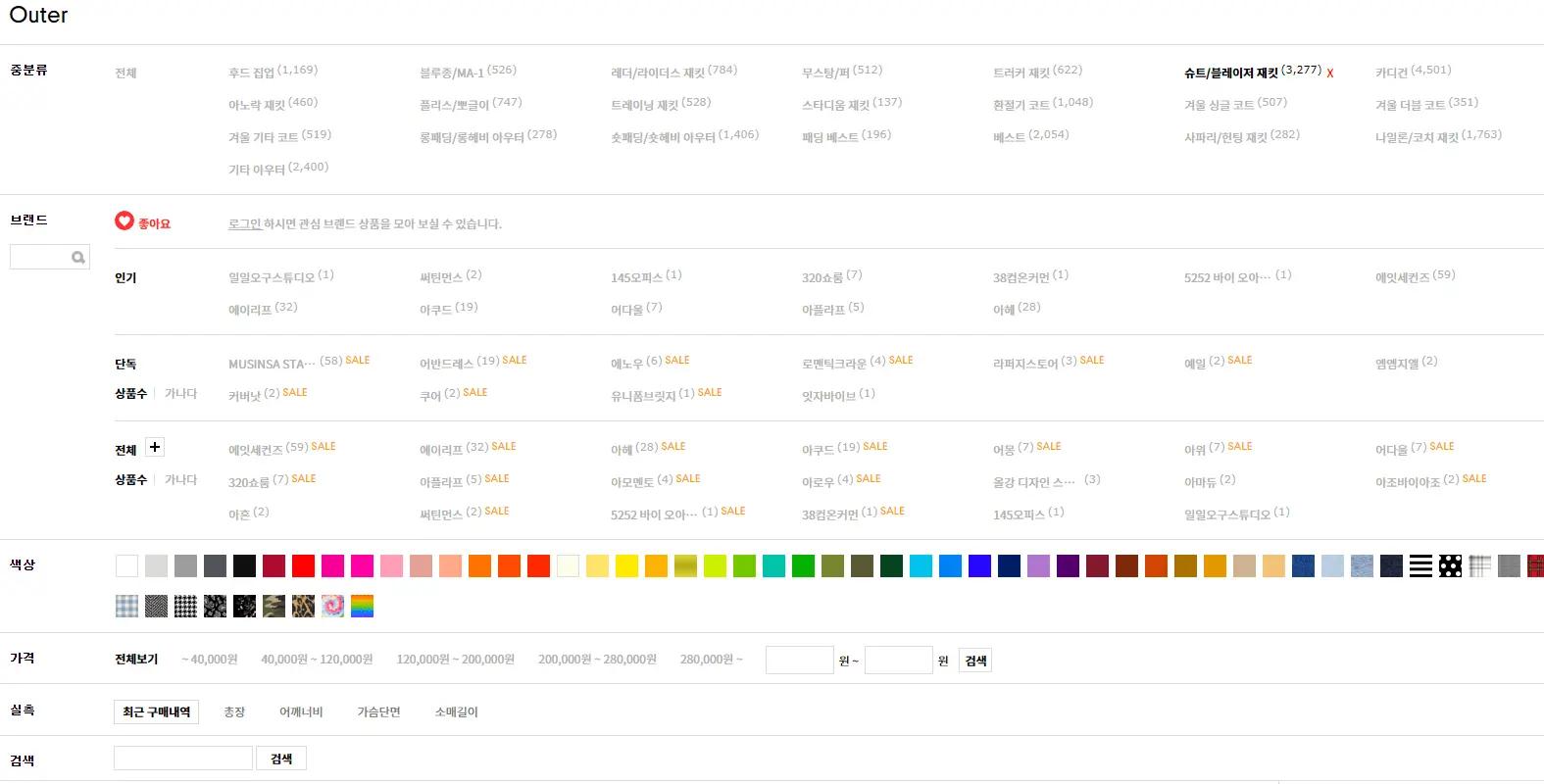The image size is (1544, 784).
Task: Choose the camouflage pattern swatch
Action: (274, 607)
